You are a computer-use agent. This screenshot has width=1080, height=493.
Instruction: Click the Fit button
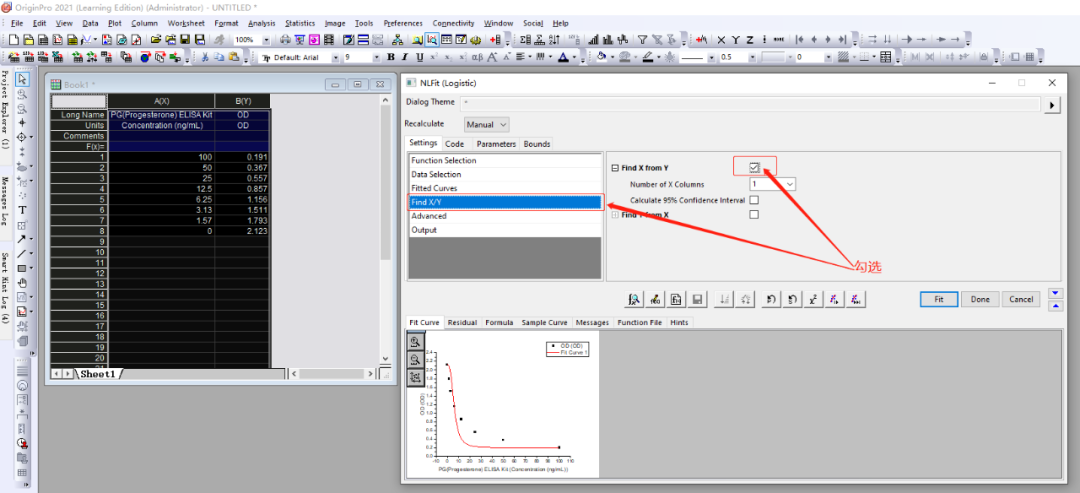point(938,299)
